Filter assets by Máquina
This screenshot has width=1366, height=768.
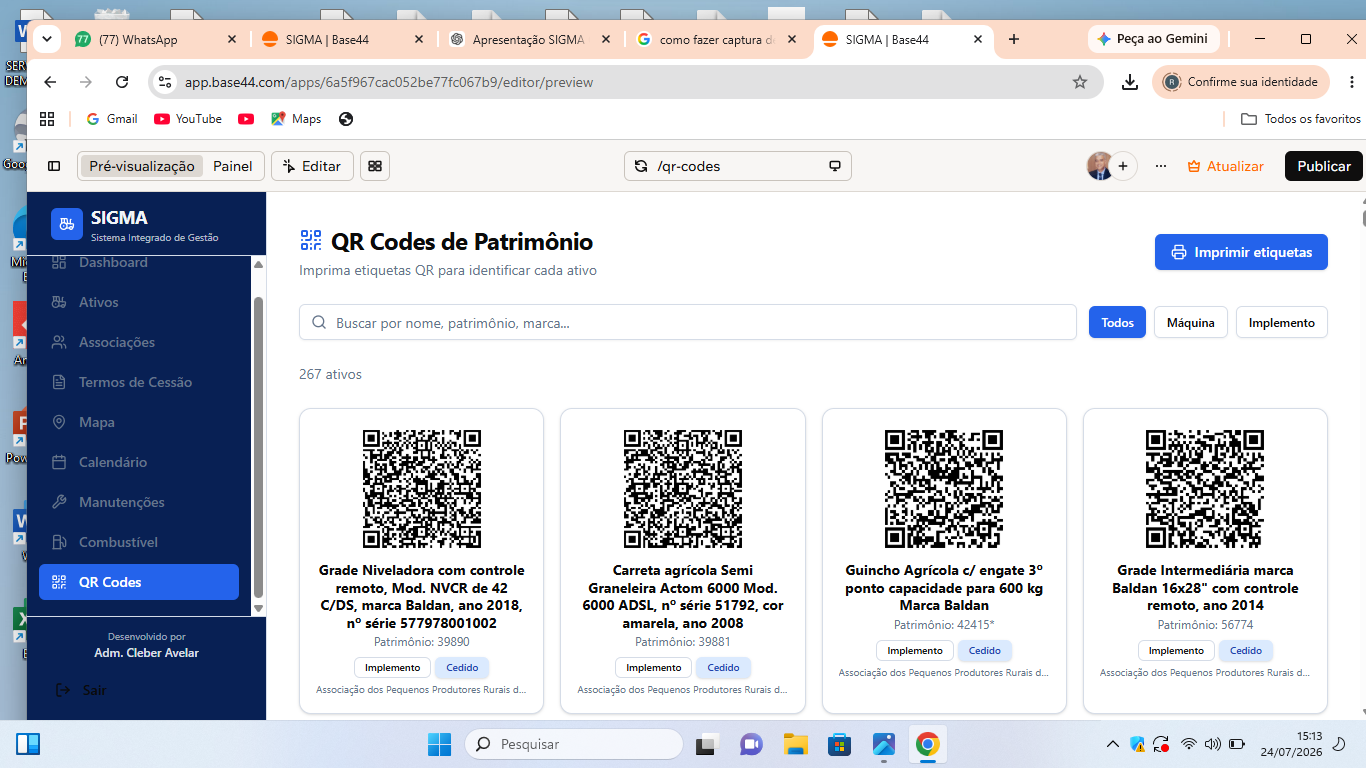point(1191,322)
